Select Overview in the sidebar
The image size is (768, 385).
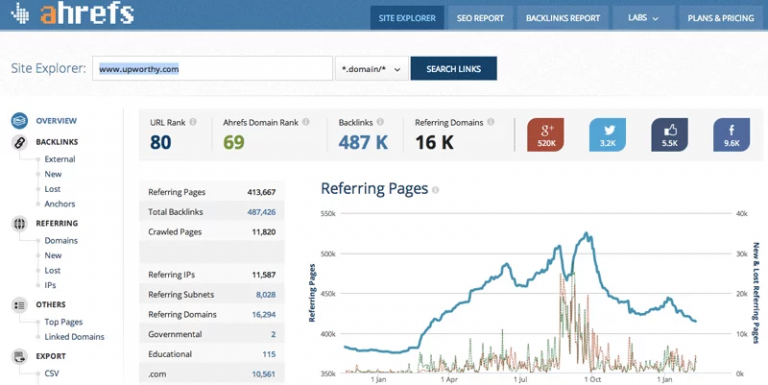click(x=56, y=120)
